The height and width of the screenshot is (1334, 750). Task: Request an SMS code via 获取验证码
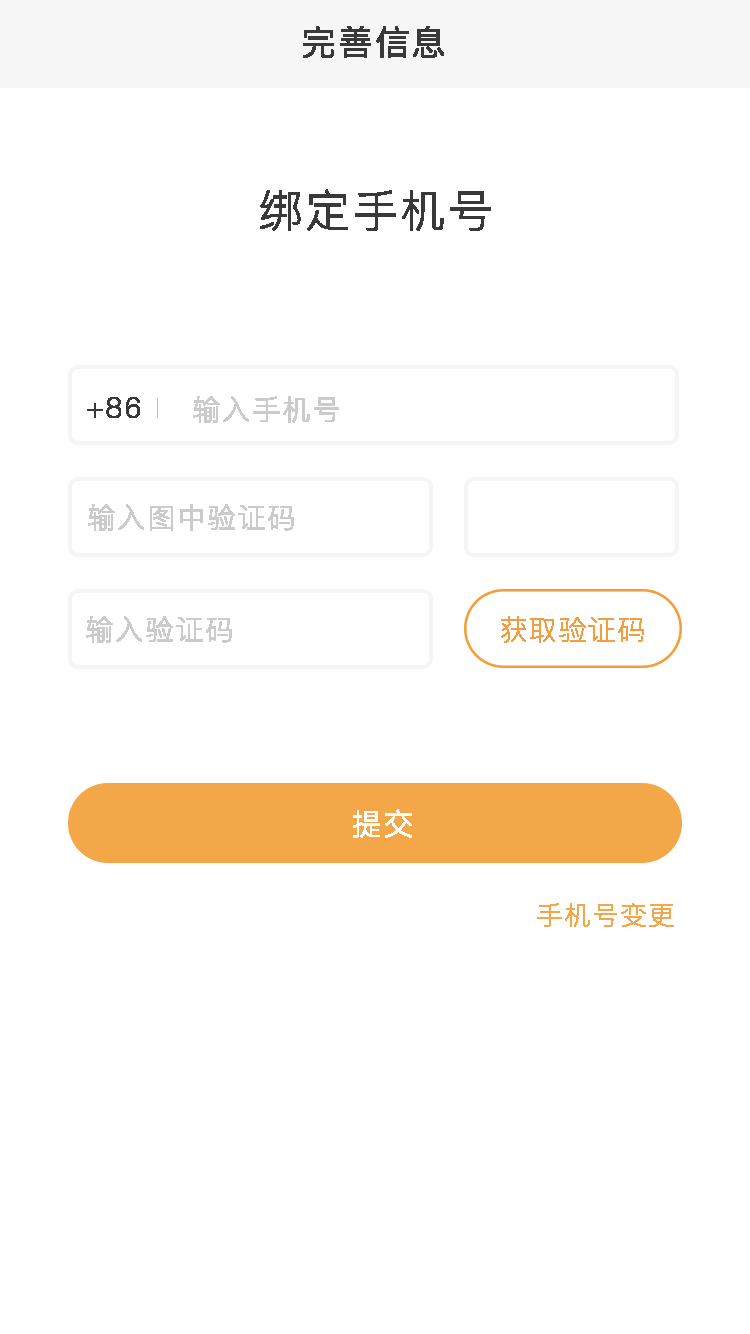(x=572, y=629)
